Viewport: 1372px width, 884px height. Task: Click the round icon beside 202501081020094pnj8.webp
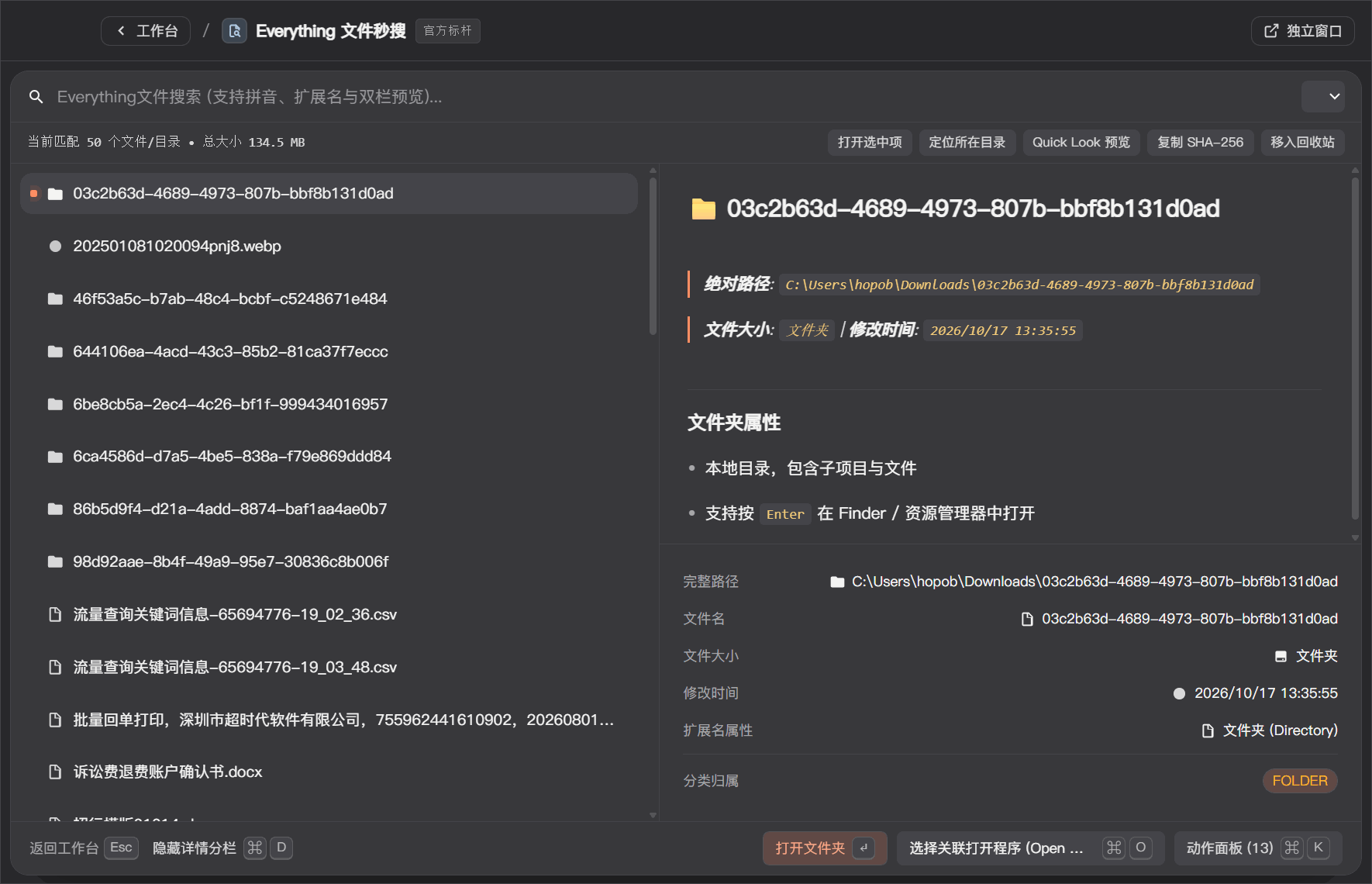55,246
